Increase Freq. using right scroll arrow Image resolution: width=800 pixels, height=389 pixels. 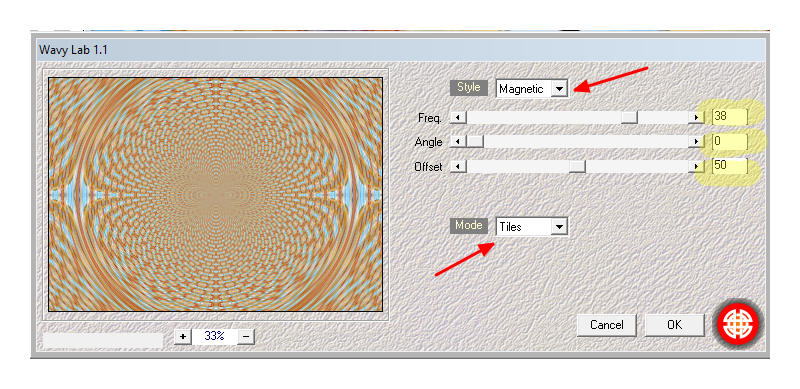pyautogui.click(x=695, y=117)
